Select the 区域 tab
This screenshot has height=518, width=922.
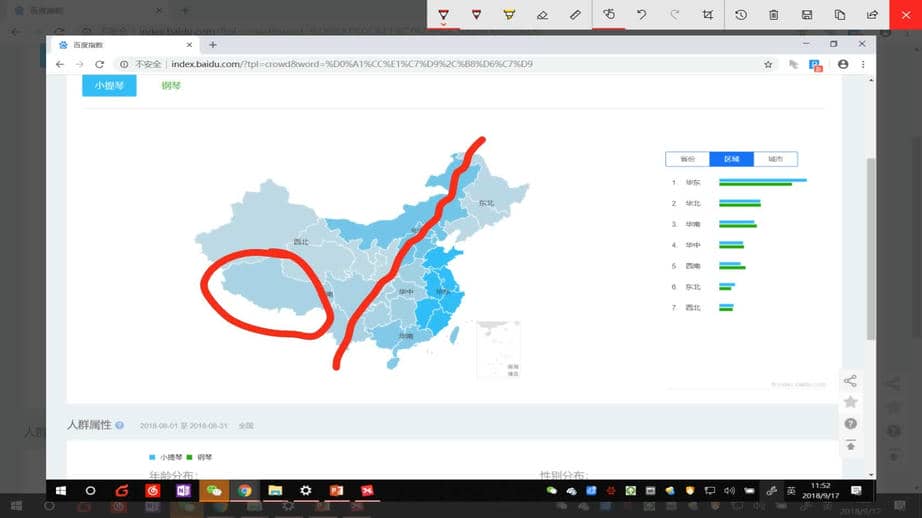click(731, 159)
